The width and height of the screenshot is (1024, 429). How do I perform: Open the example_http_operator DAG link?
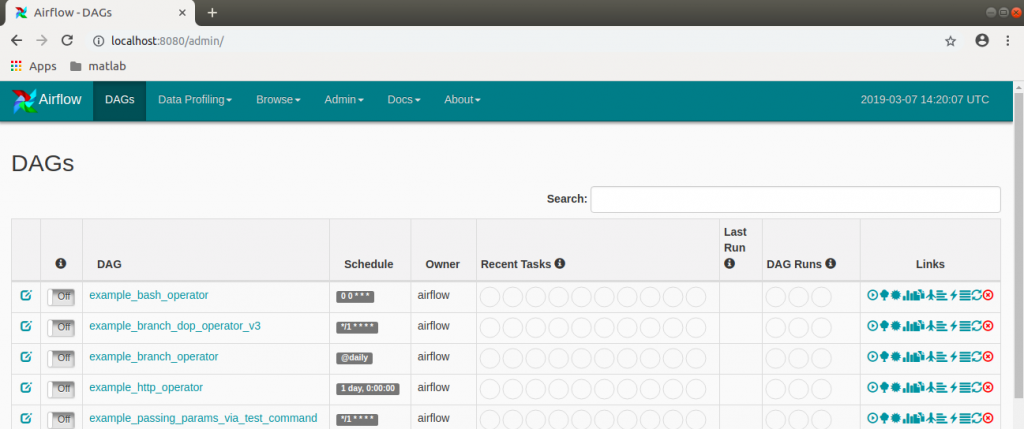146,387
